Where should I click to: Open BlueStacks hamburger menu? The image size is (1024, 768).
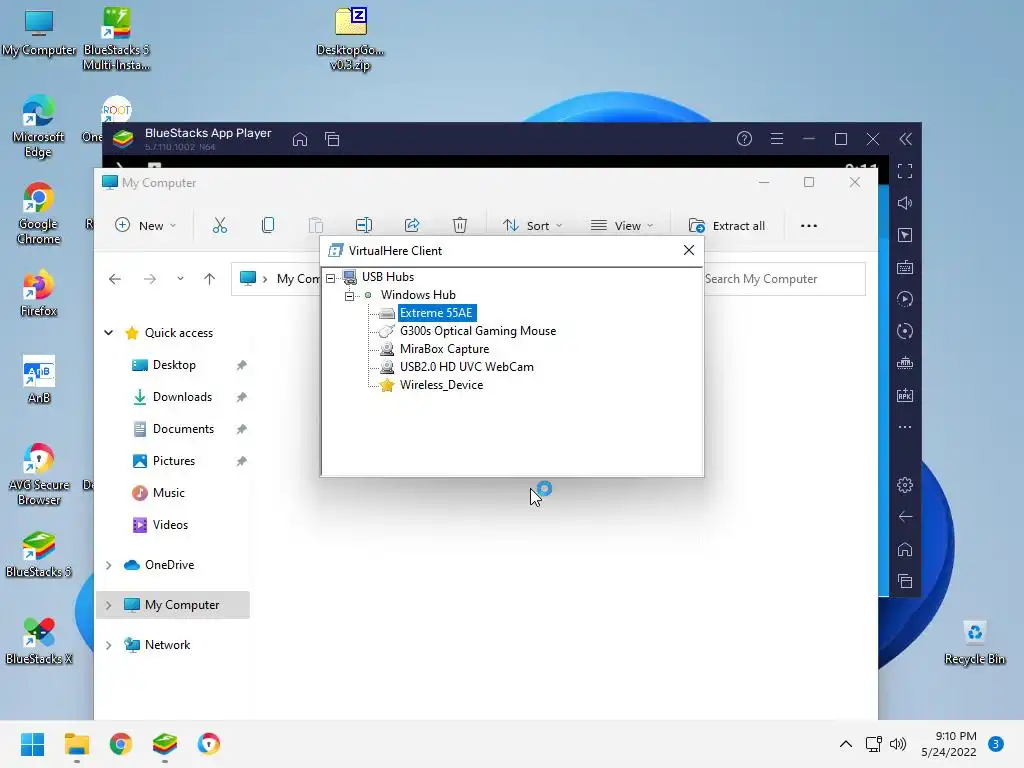[776, 139]
